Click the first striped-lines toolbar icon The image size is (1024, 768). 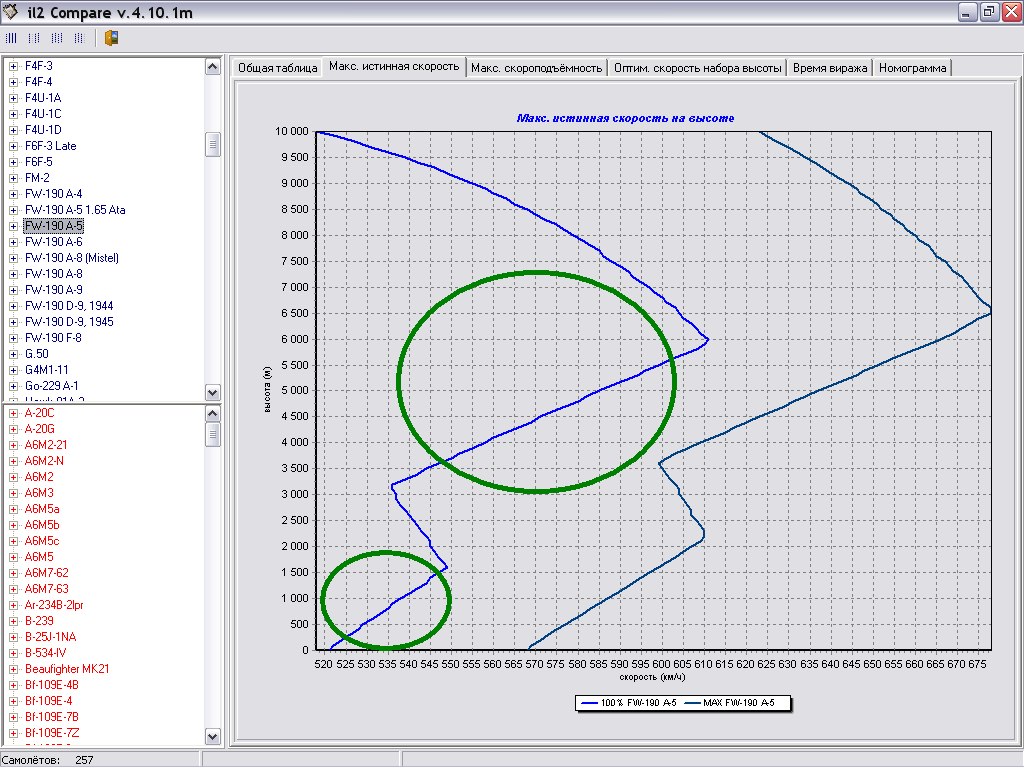tap(12, 39)
